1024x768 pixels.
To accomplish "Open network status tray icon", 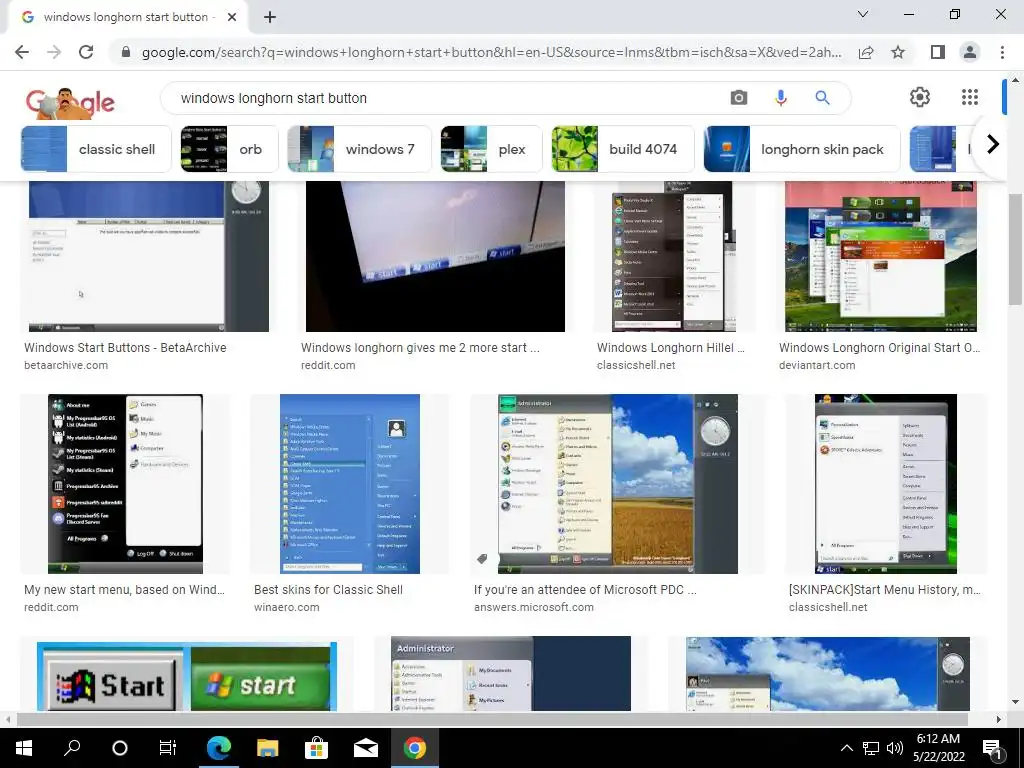I will [871, 748].
